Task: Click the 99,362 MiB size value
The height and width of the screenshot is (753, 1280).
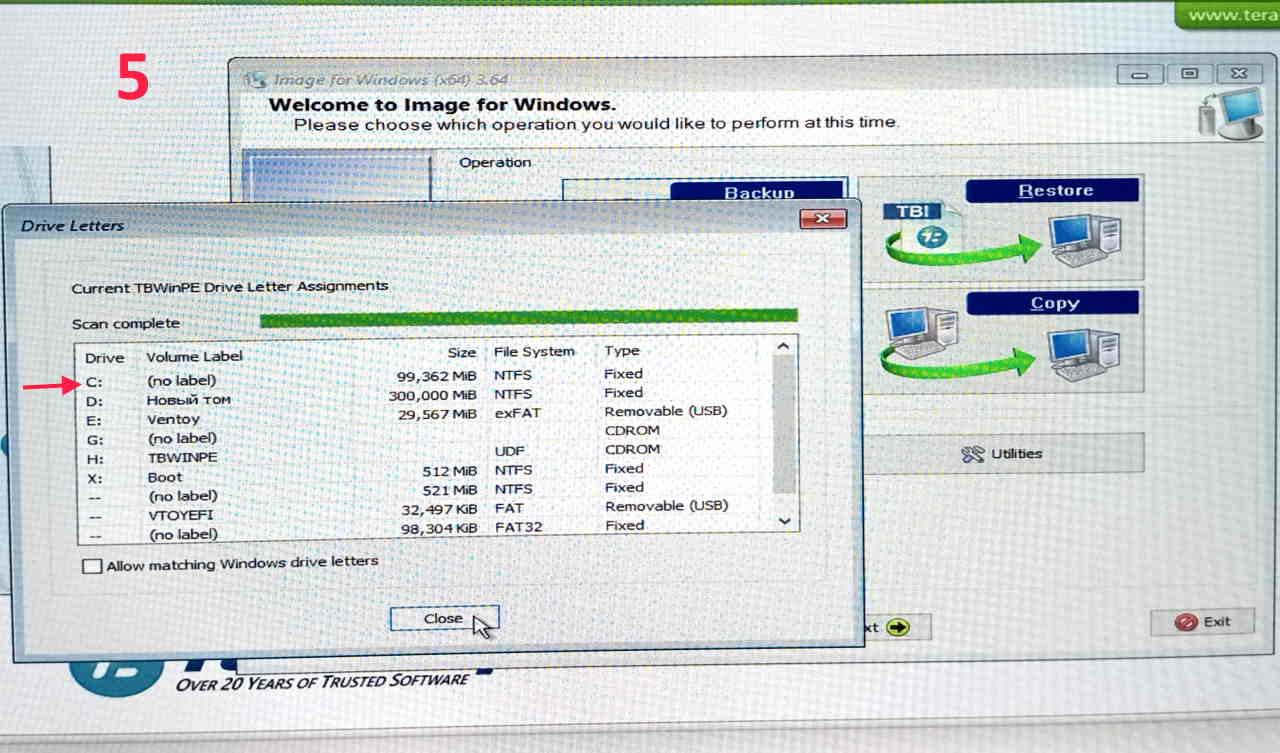Action: coord(436,377)
